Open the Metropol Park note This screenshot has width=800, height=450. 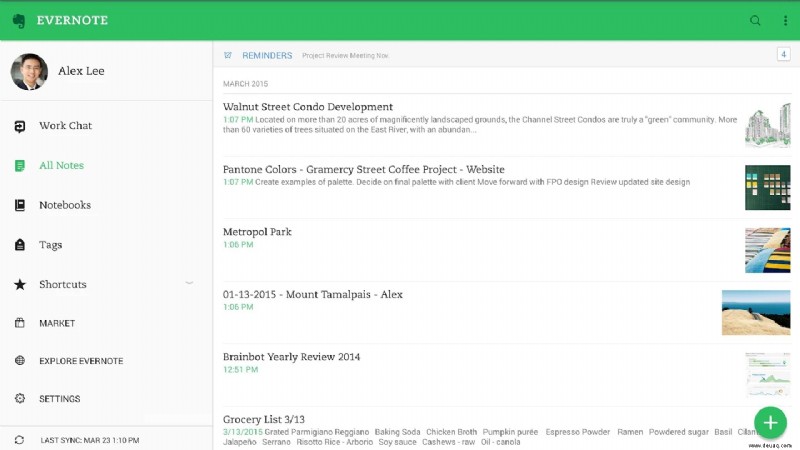click(506, 250)
